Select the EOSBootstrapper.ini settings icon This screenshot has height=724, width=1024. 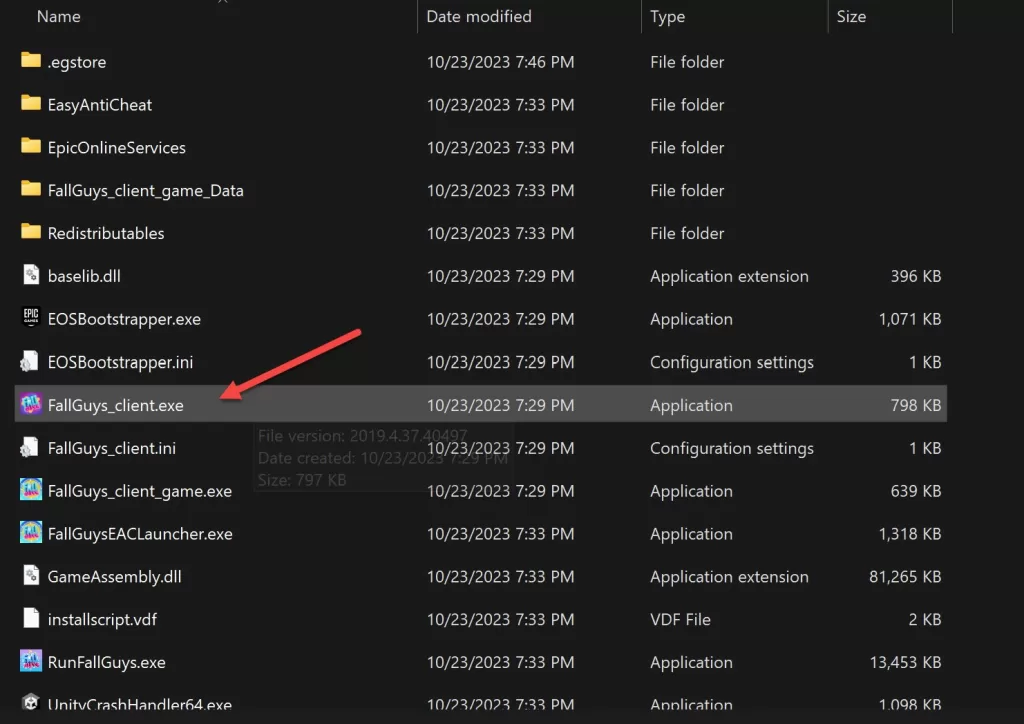coord(29,361)
